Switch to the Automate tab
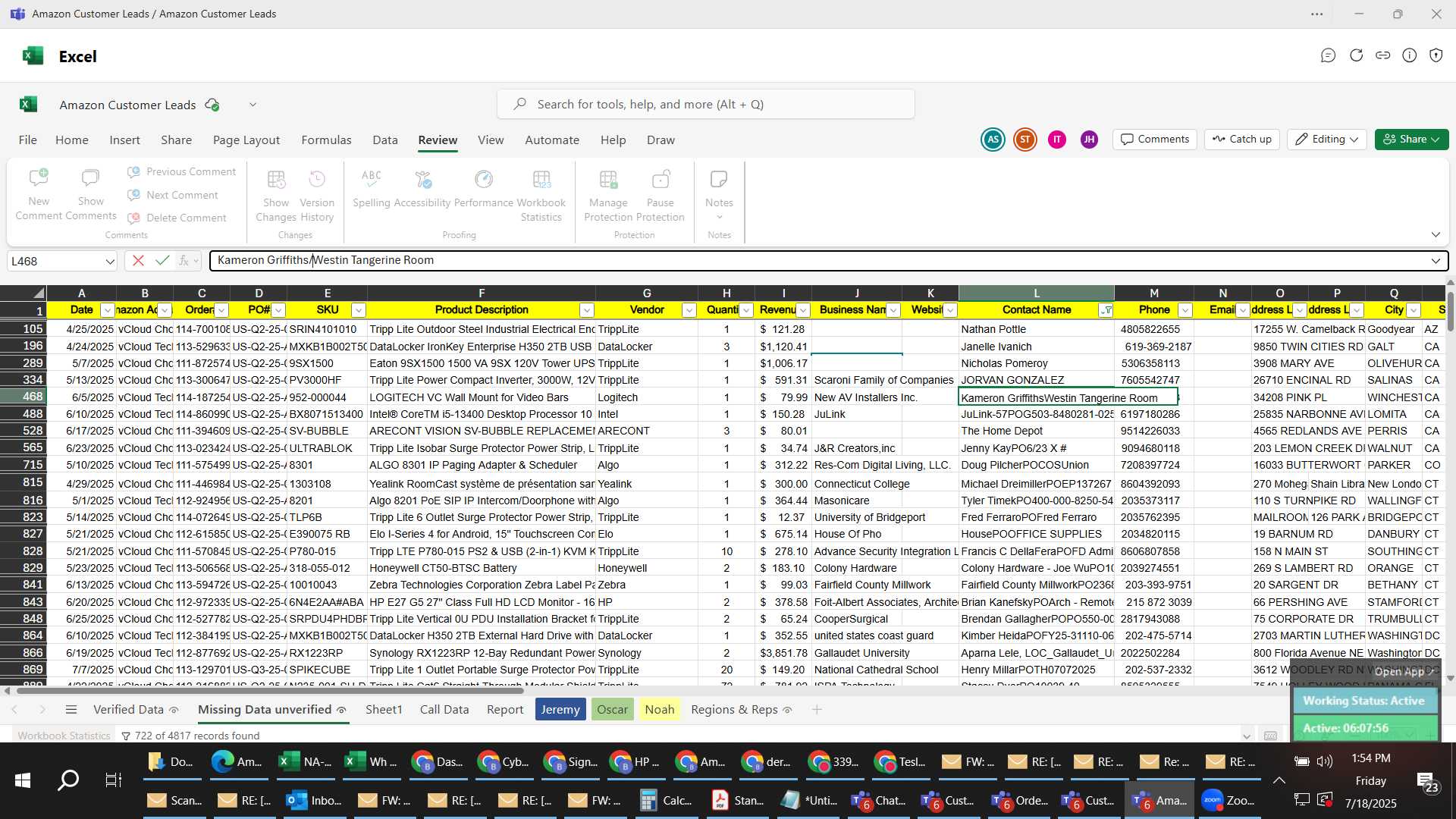1456x819 pixels. point(552,140)
